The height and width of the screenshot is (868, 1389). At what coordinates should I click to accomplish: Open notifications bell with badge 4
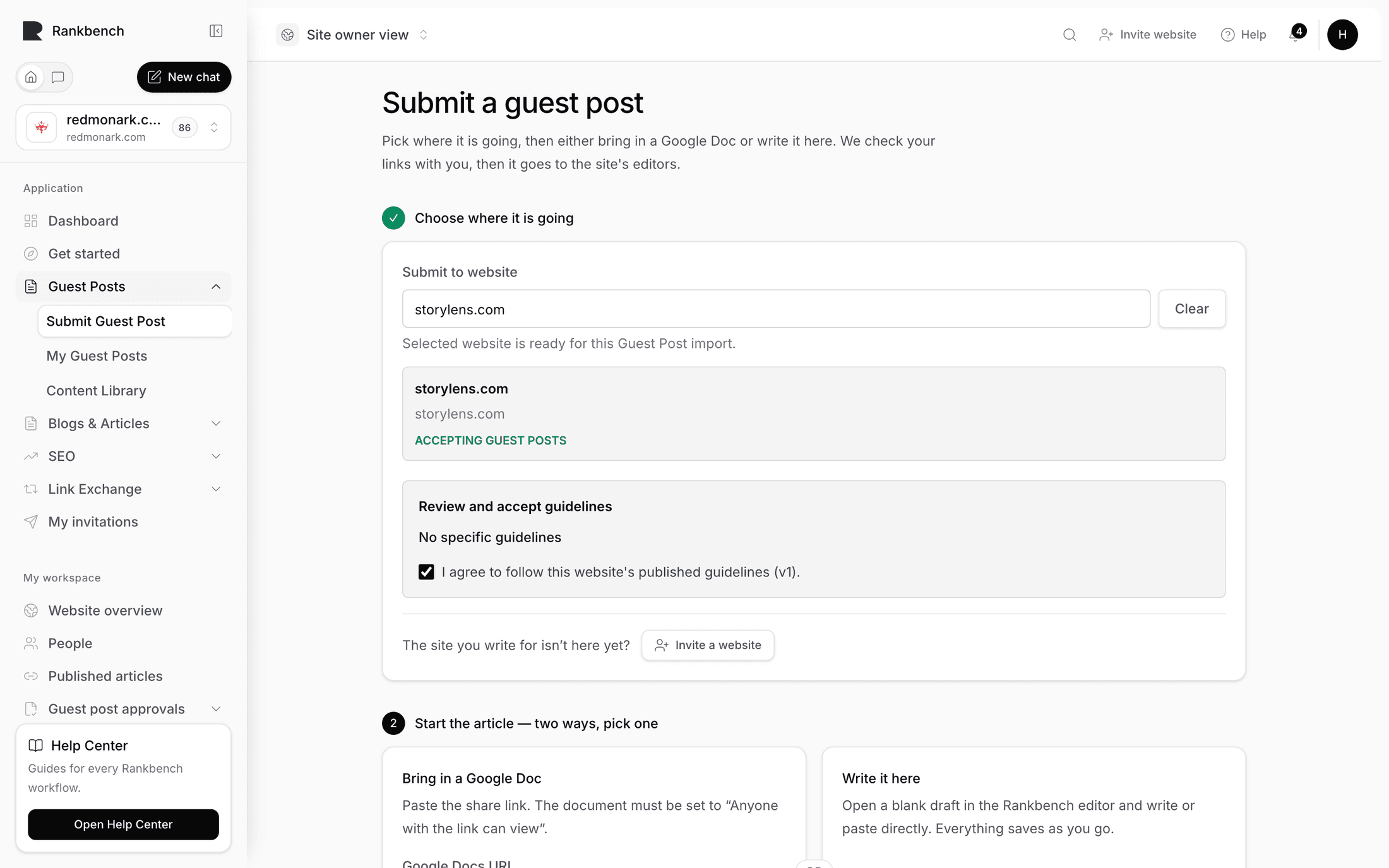point(1296,33)
